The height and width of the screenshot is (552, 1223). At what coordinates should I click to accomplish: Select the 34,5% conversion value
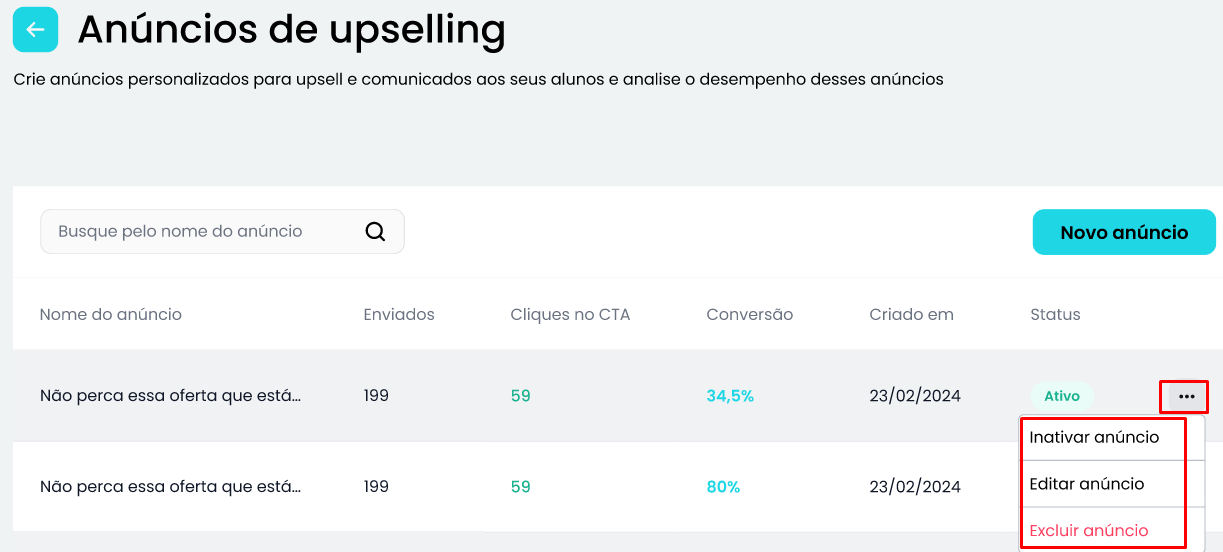tap(730, 396)
